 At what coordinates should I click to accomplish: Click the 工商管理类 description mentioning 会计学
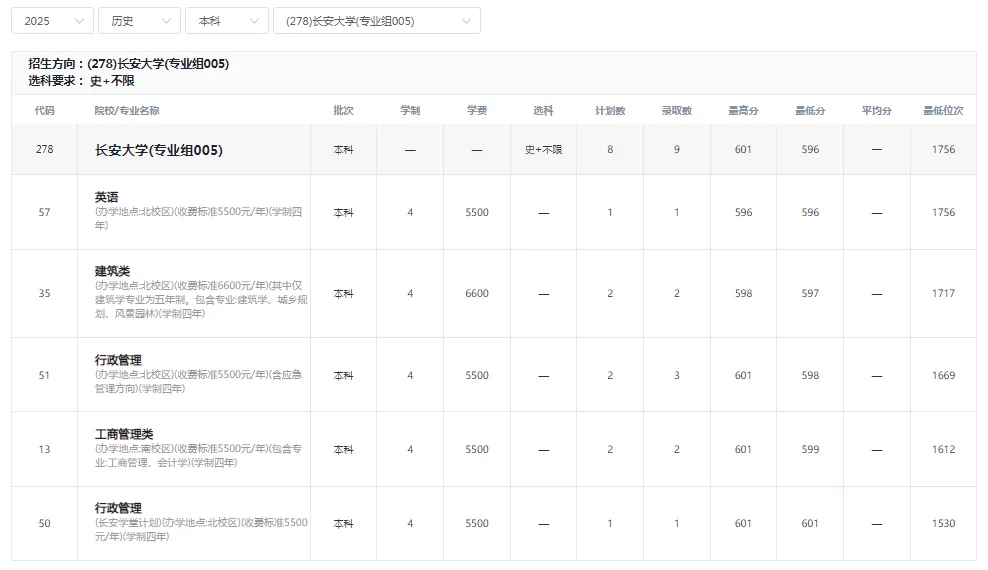pyautogui.click(x=198, y=455)
